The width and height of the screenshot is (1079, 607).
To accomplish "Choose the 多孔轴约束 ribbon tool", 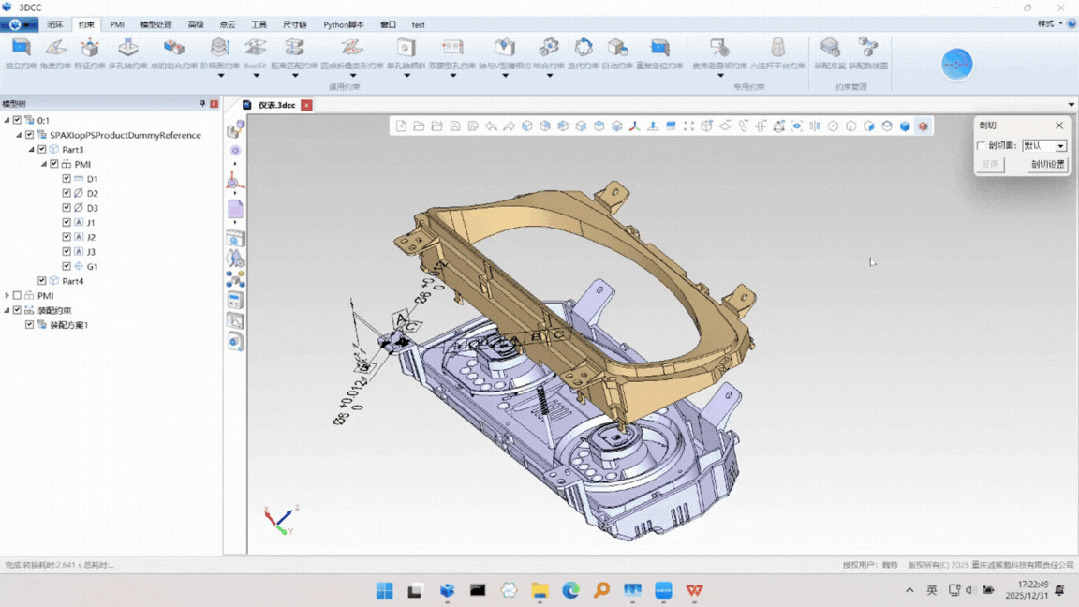I will tap(128, 53).
